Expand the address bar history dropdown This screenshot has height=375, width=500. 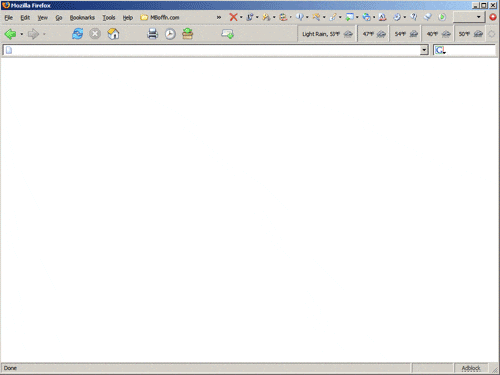click(x=424, y=50)
